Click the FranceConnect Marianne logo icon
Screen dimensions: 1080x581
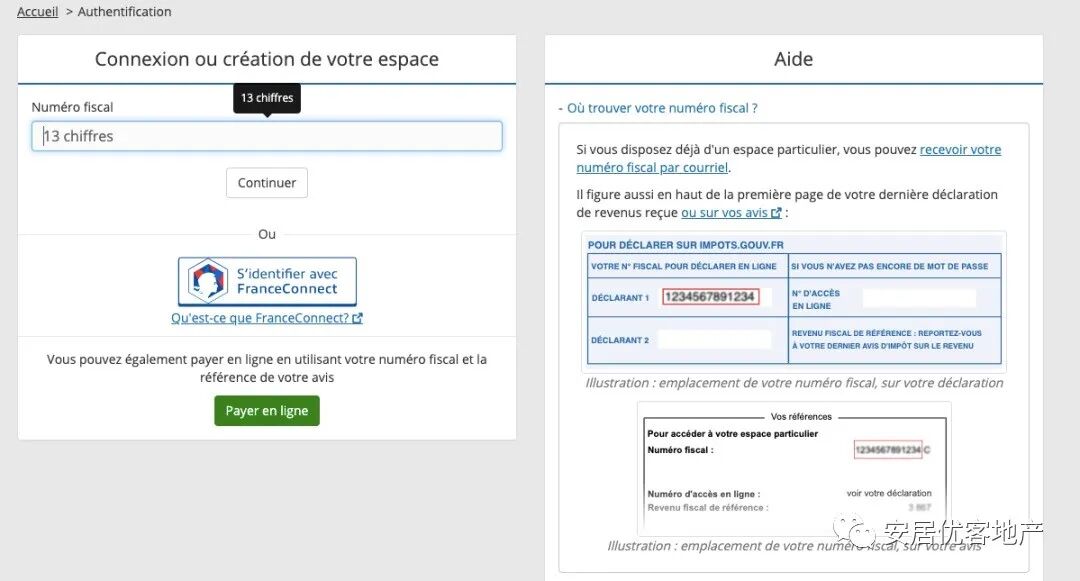(208, 281)
